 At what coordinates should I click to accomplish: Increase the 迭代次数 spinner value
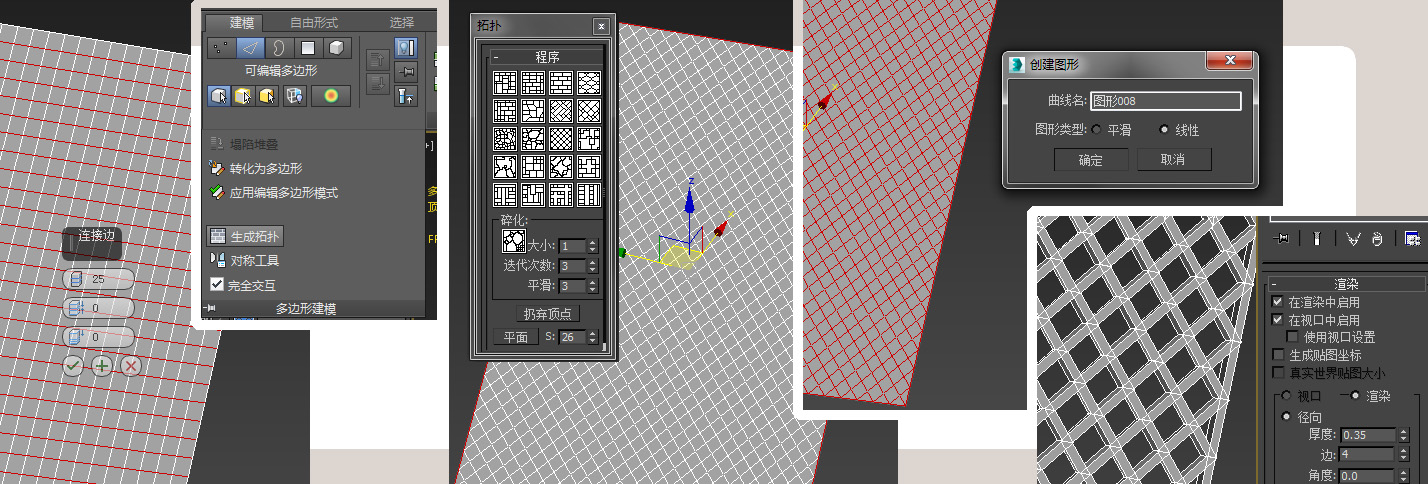coord(593,263)
